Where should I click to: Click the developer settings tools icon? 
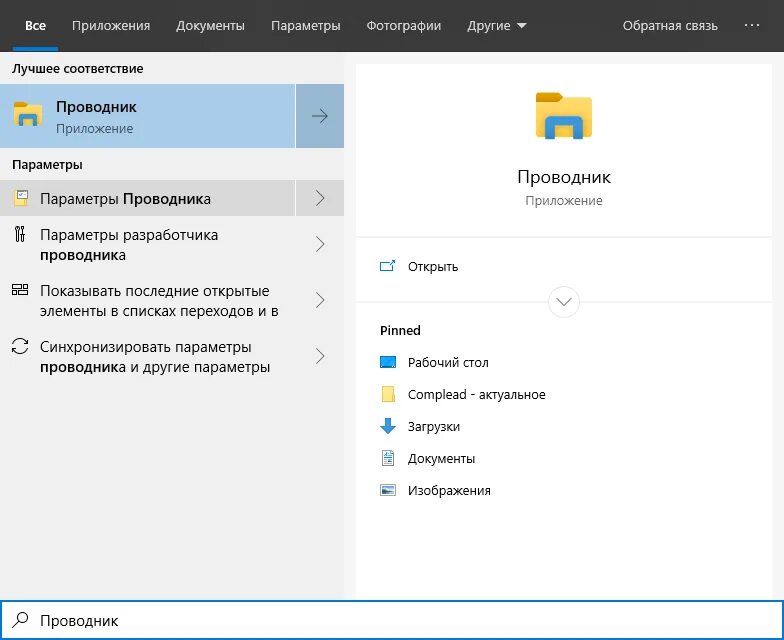coord(20,234)
